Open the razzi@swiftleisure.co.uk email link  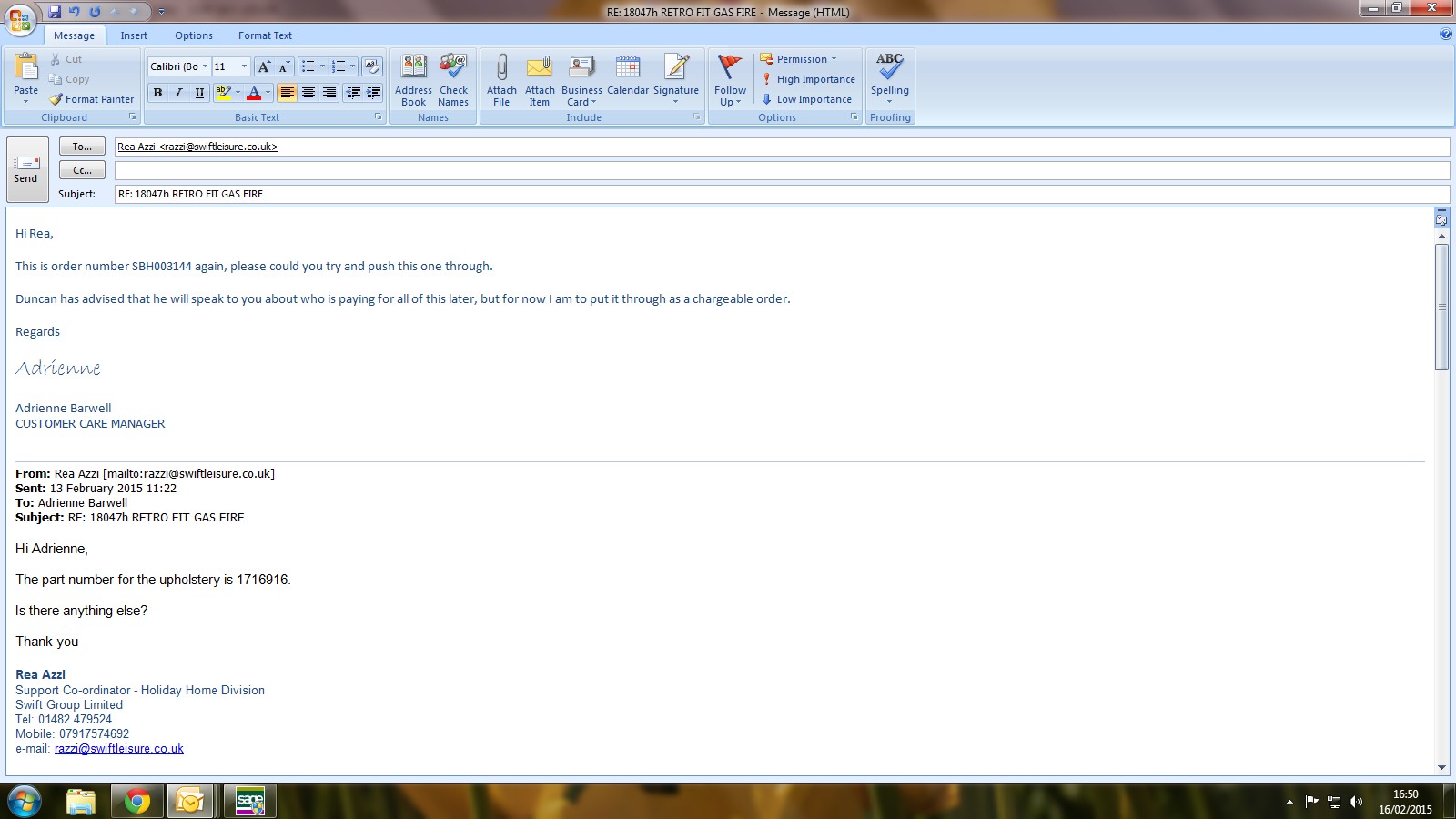(119, 749)
